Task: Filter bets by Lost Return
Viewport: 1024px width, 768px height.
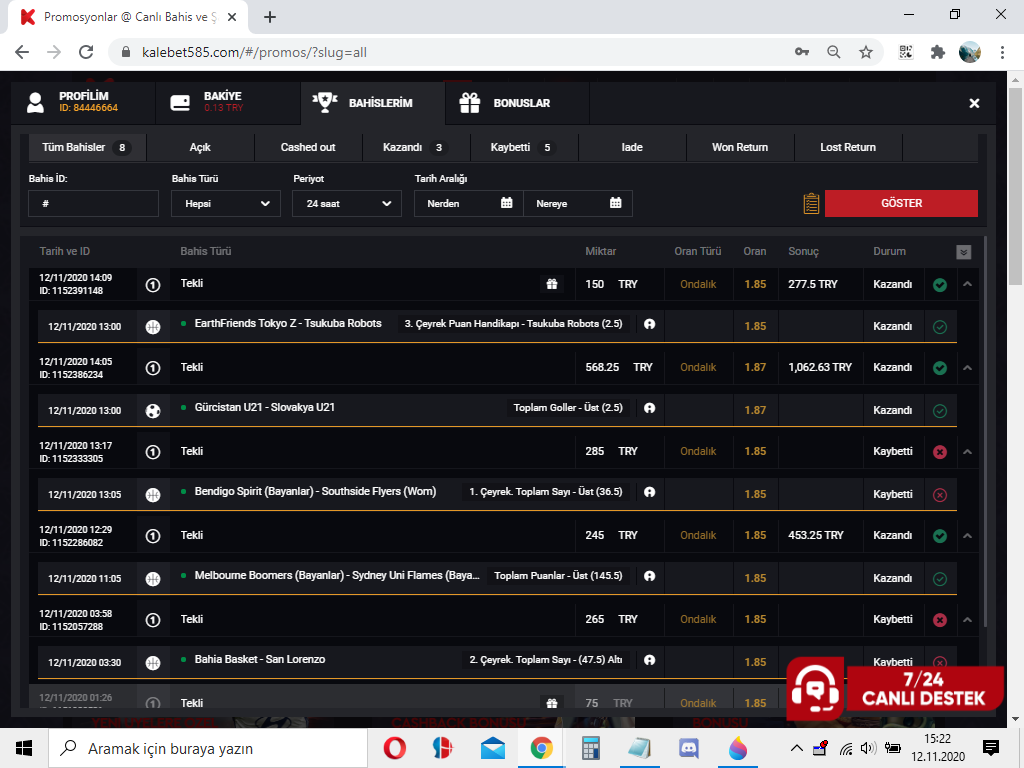Action: [x=848, y=148]
